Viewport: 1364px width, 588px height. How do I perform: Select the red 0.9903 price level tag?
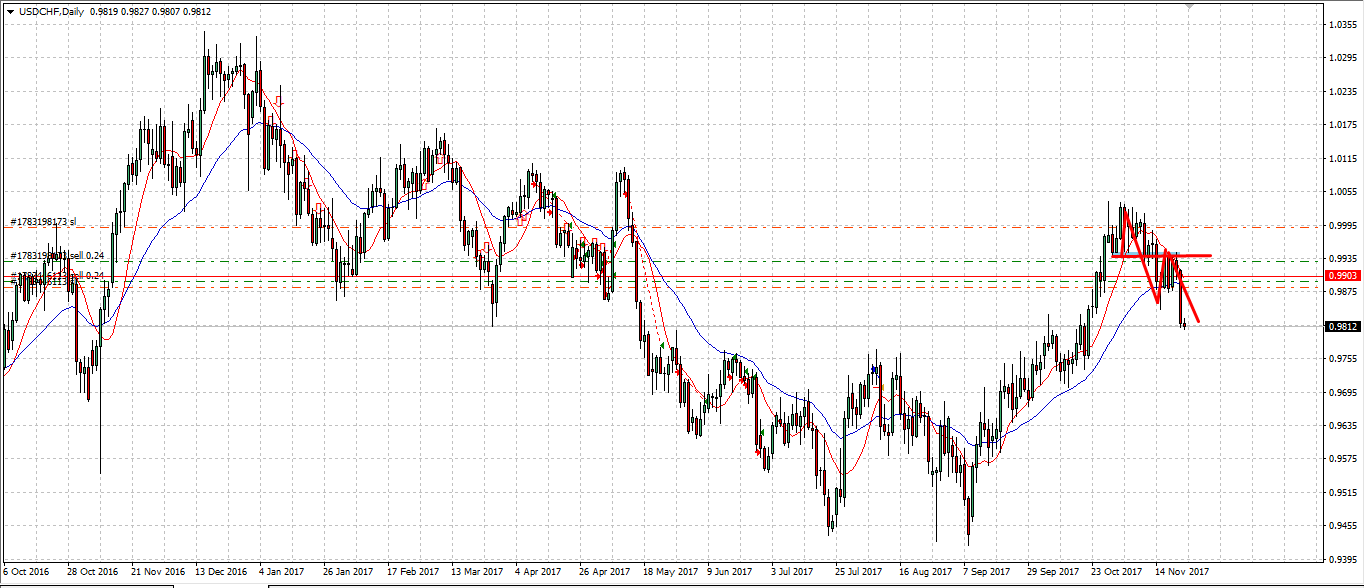(1342, 275)
